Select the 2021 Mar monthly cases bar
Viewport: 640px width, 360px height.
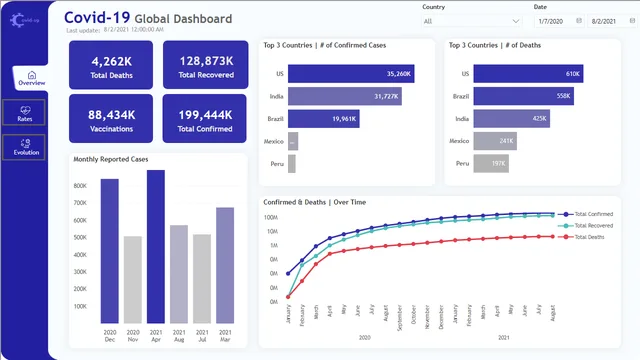[x=225, y=265]
